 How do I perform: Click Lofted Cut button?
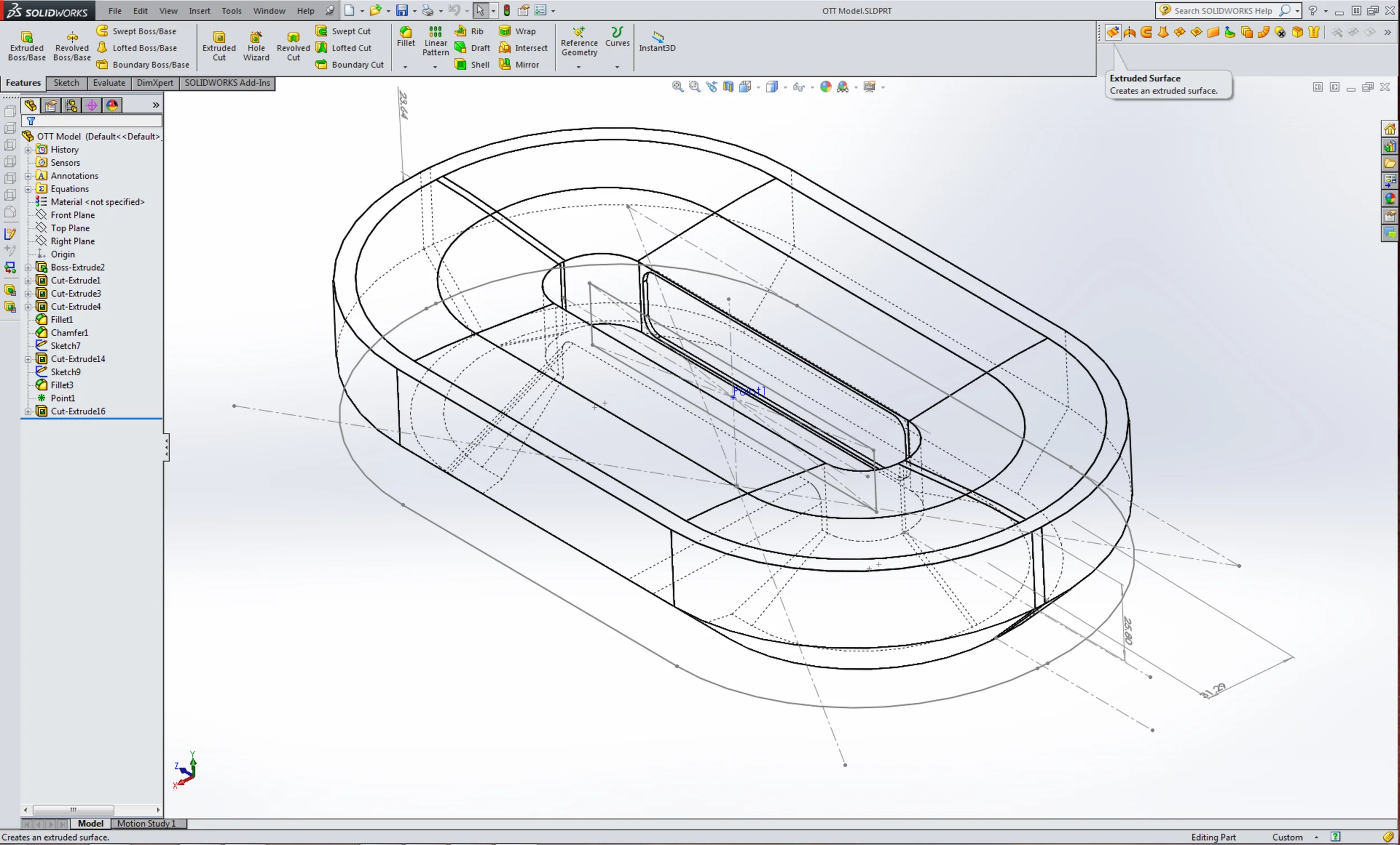[344, 48]
